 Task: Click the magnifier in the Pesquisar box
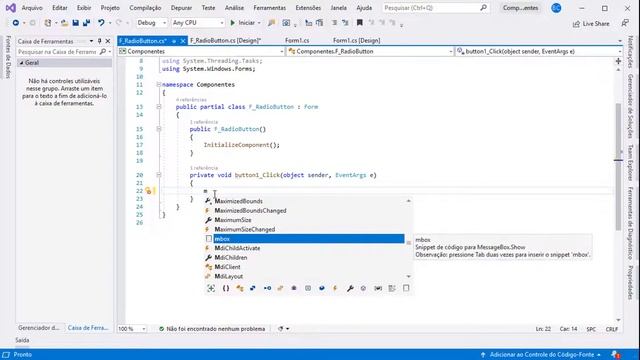483,8
